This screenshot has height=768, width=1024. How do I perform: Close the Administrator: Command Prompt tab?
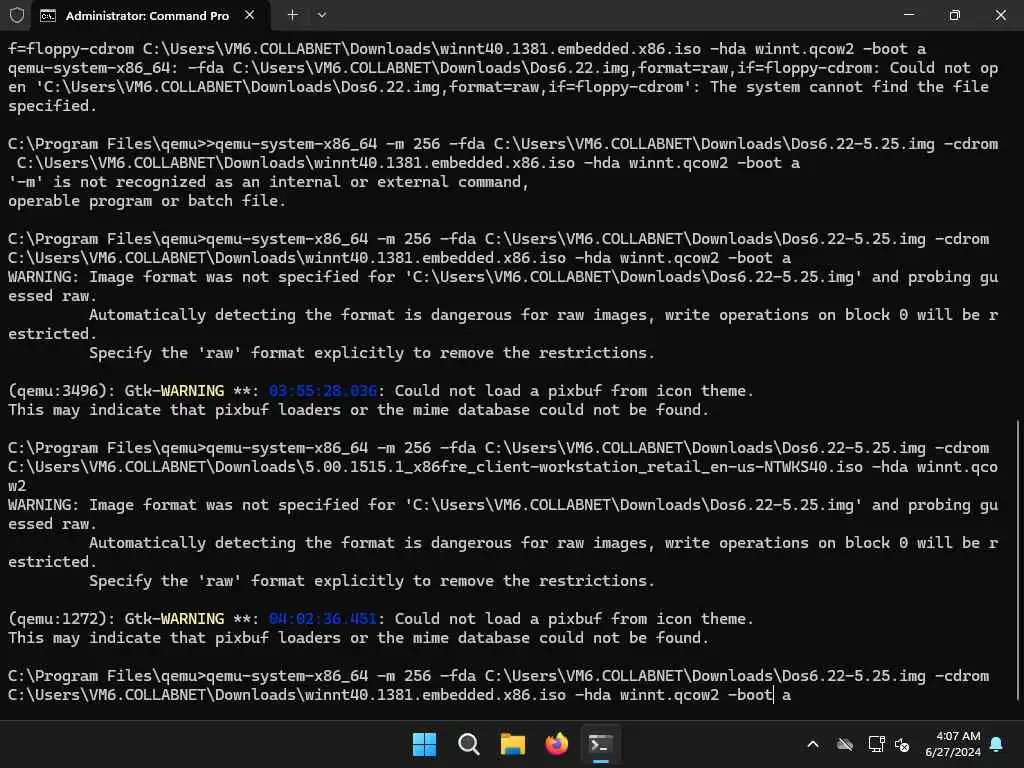point(249,15)
